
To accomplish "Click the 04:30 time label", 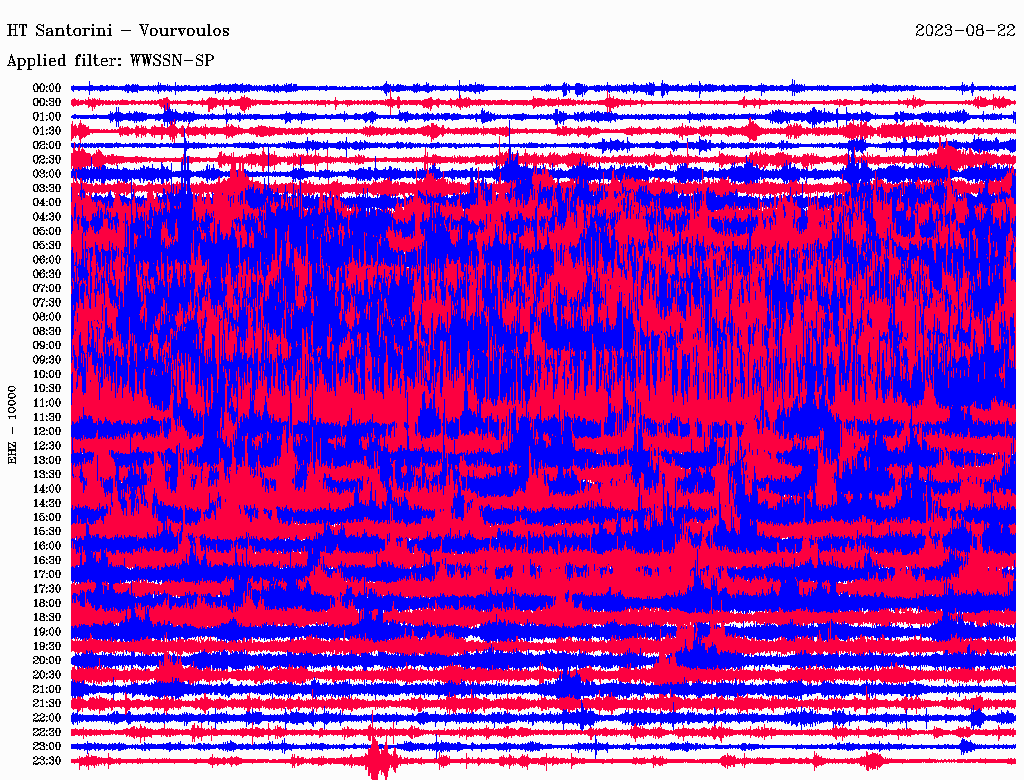I will [47, 216].
